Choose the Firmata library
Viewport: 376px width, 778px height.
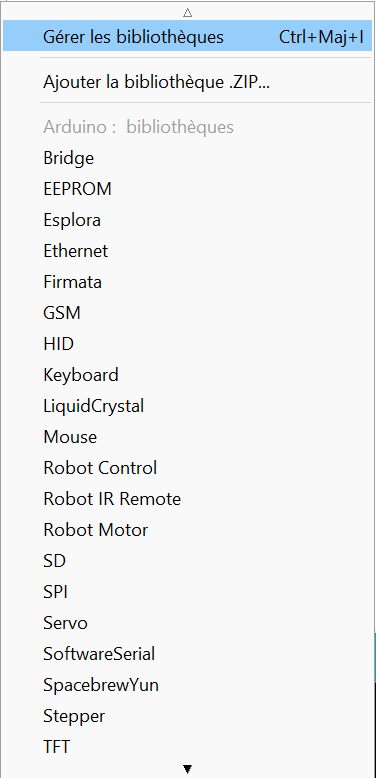coord(188,282)
